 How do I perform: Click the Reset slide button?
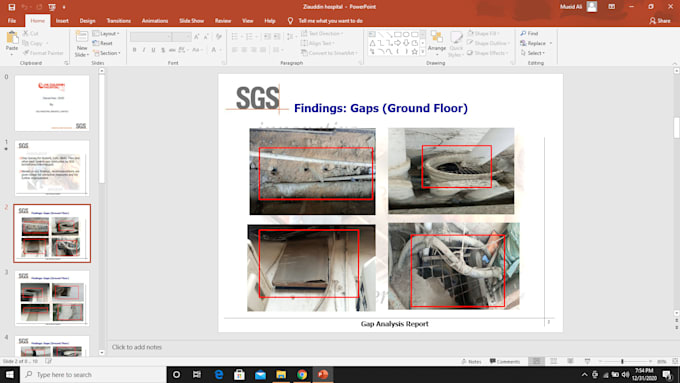tap(103, 43)
